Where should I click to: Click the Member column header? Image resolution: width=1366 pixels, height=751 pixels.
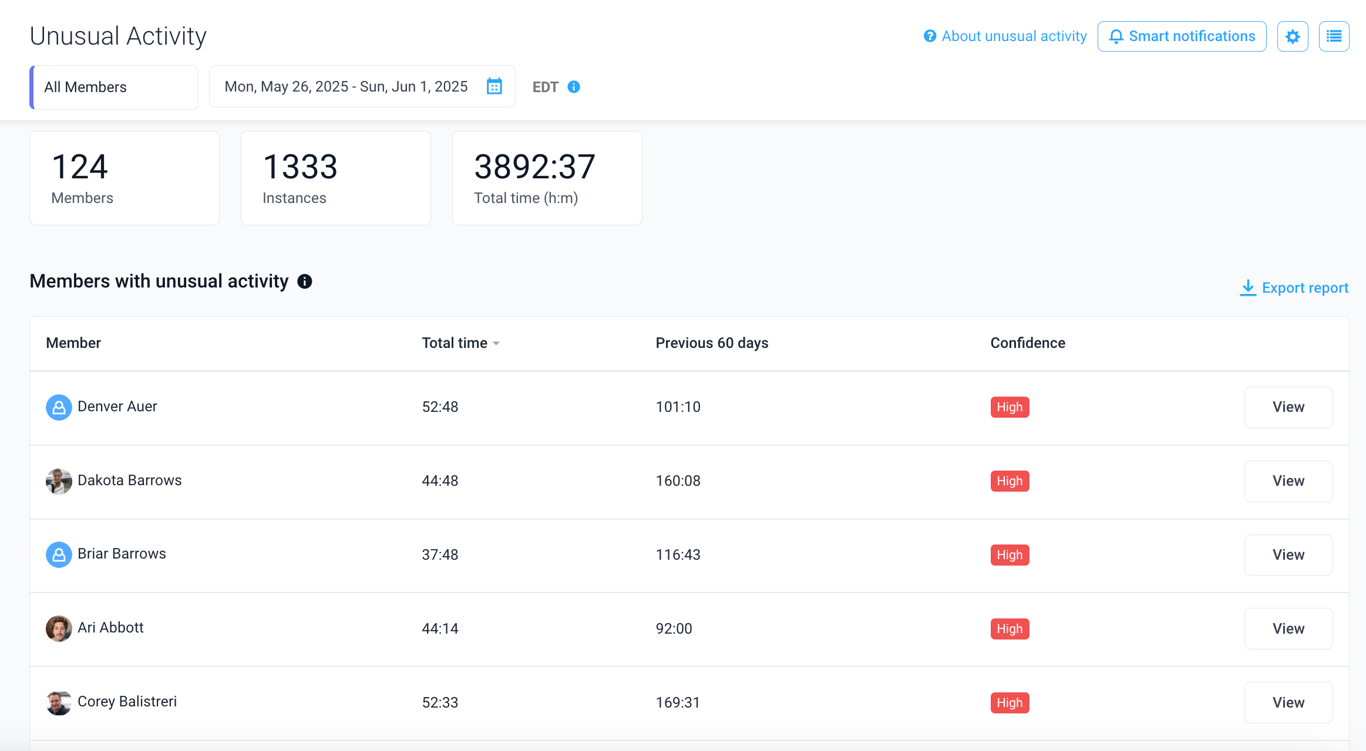(73, 343)
